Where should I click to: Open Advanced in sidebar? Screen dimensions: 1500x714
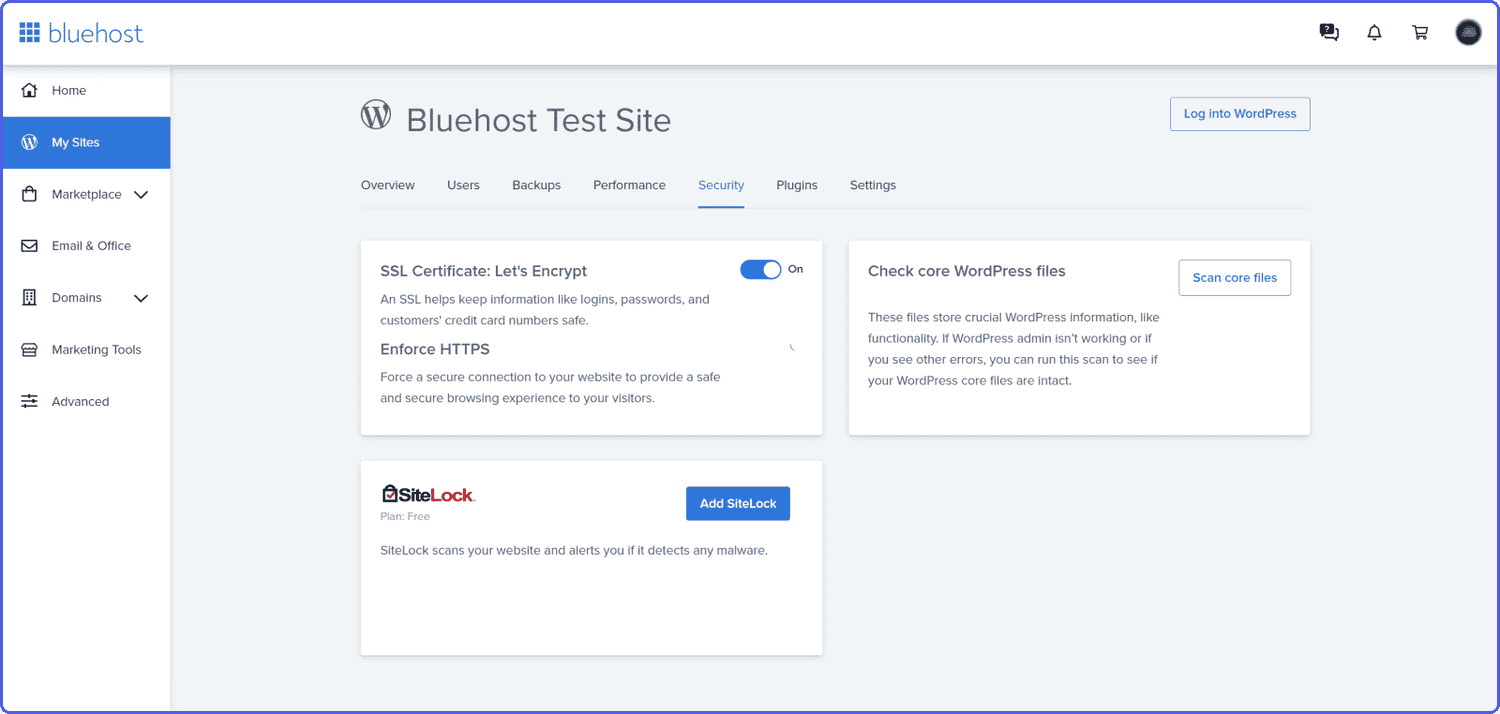[80, 401]
